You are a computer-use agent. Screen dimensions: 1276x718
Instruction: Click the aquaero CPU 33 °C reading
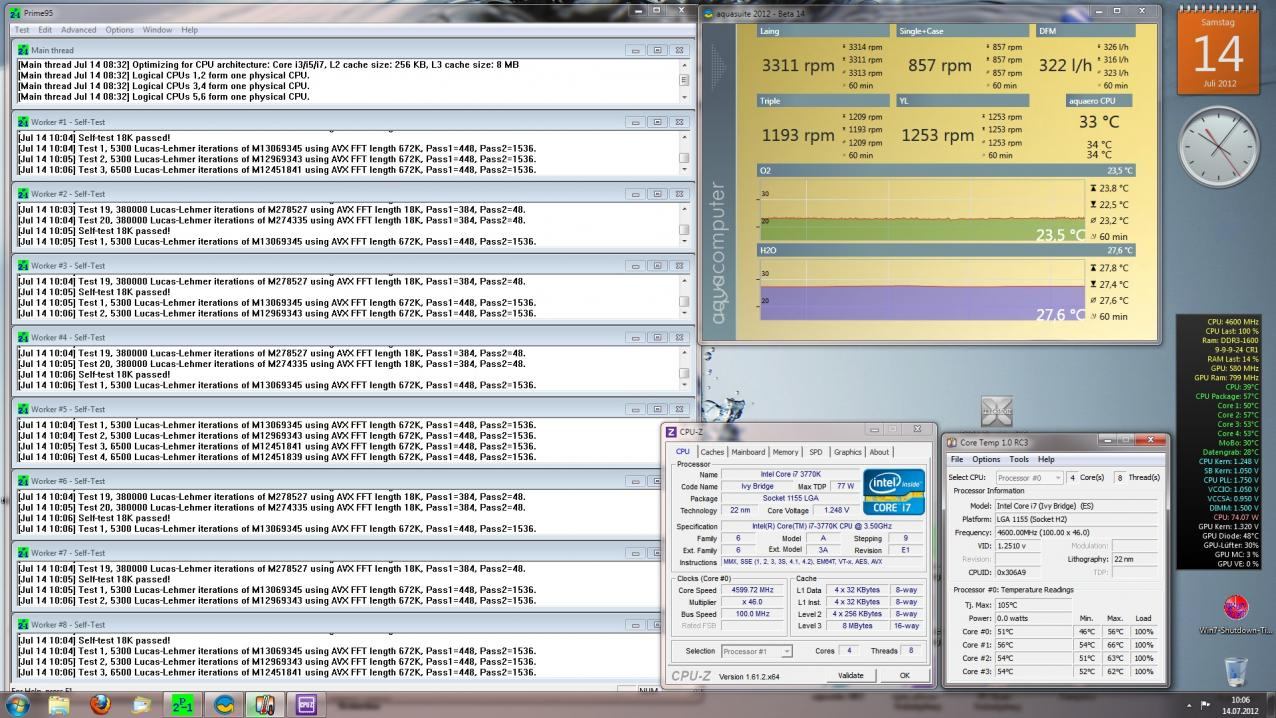coord(1099,122)
